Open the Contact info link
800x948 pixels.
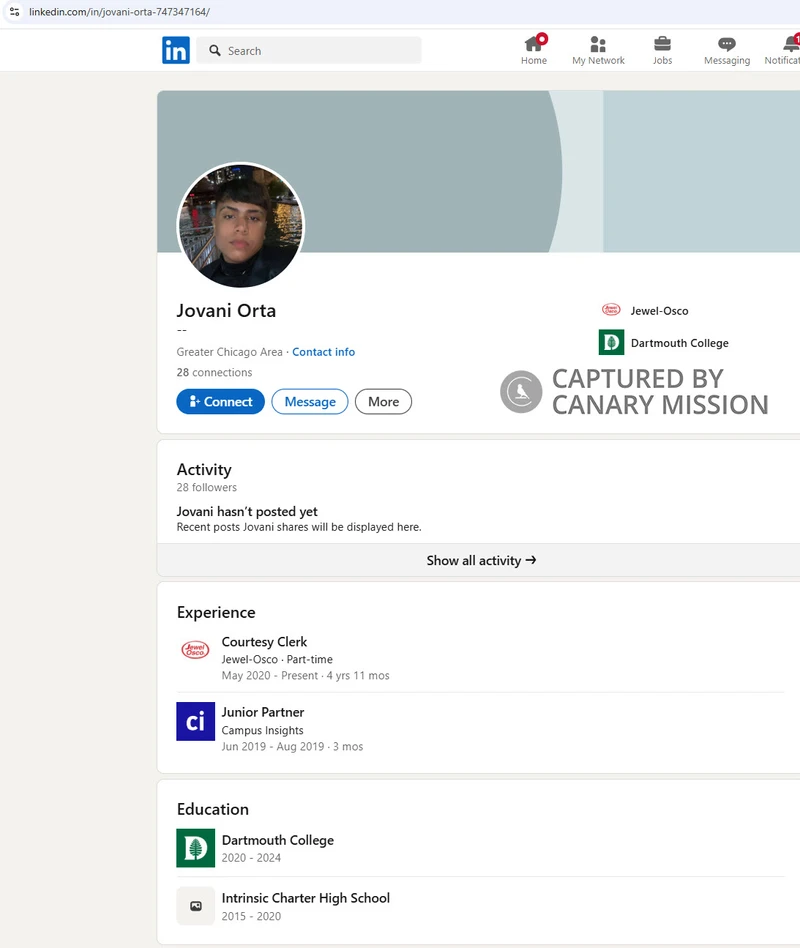click(x=323, y=352)
